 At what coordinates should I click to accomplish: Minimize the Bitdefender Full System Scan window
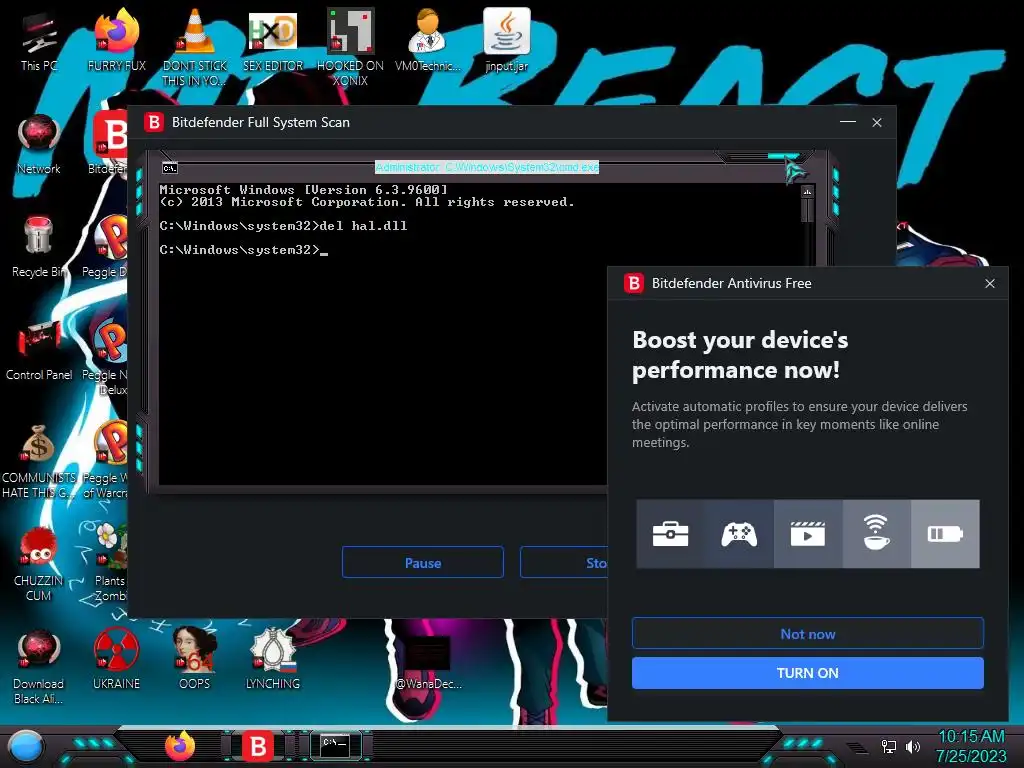[x=848, y=122]
